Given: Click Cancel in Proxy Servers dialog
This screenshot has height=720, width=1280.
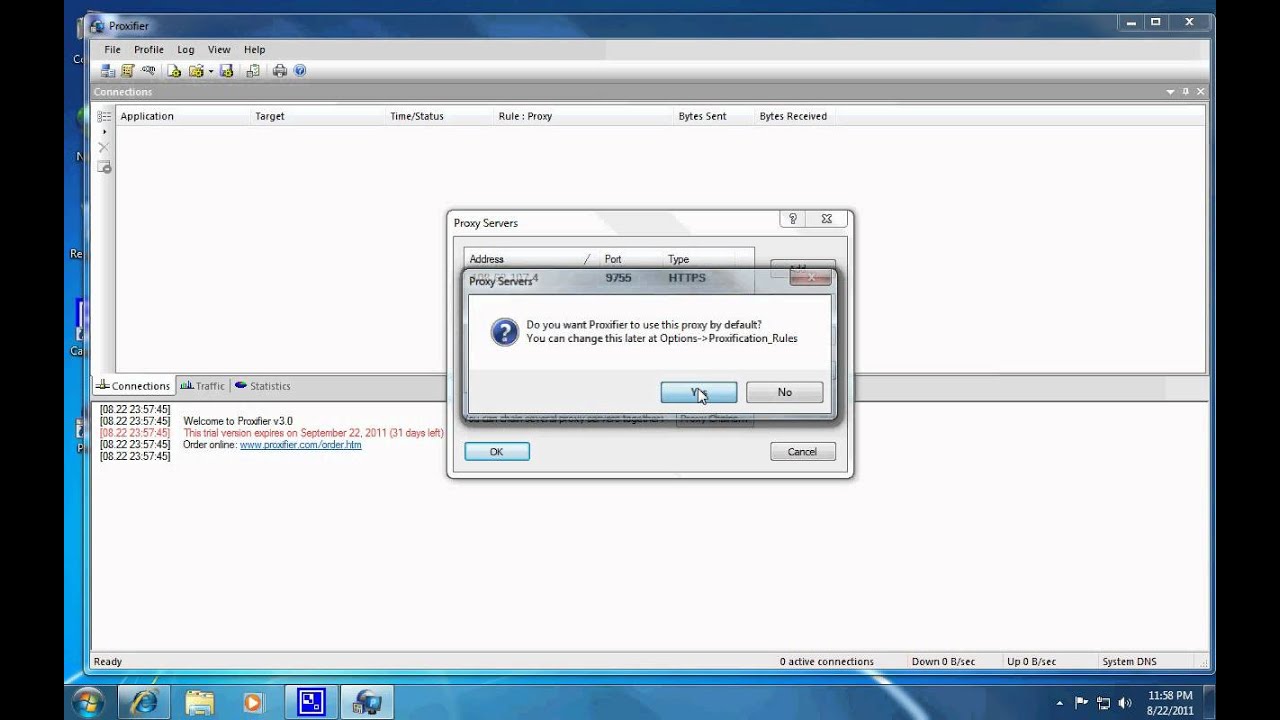Looking at the screenshot, I should tap(802, 452).
